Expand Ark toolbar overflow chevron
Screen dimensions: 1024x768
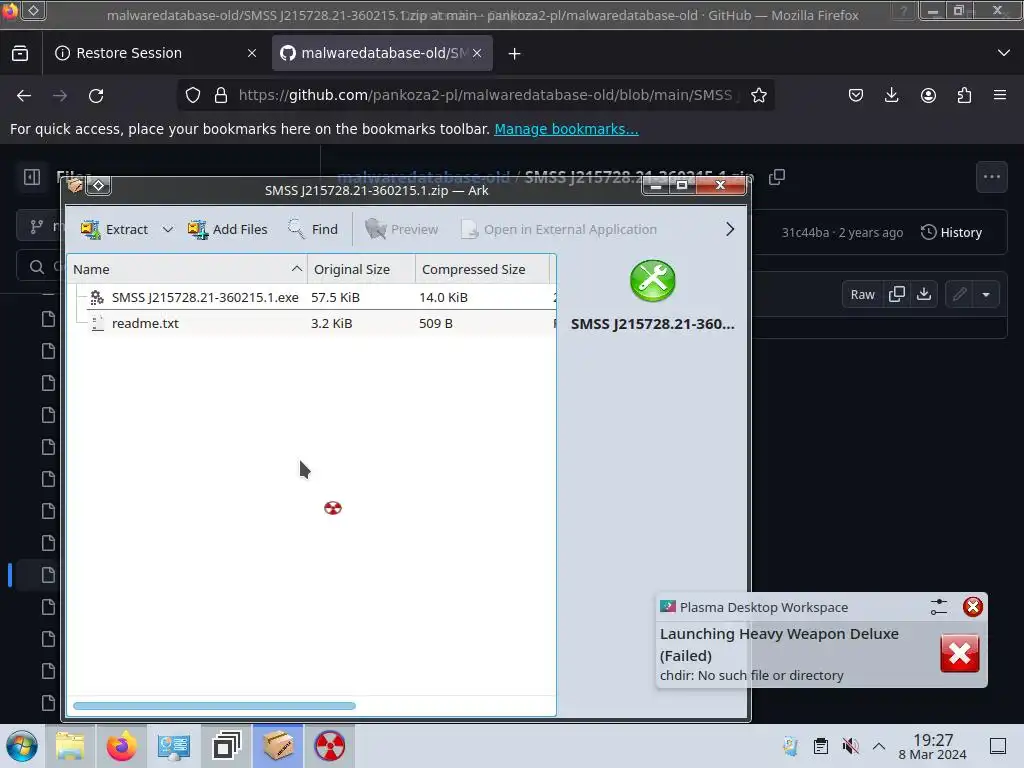(x=729, y=229)
